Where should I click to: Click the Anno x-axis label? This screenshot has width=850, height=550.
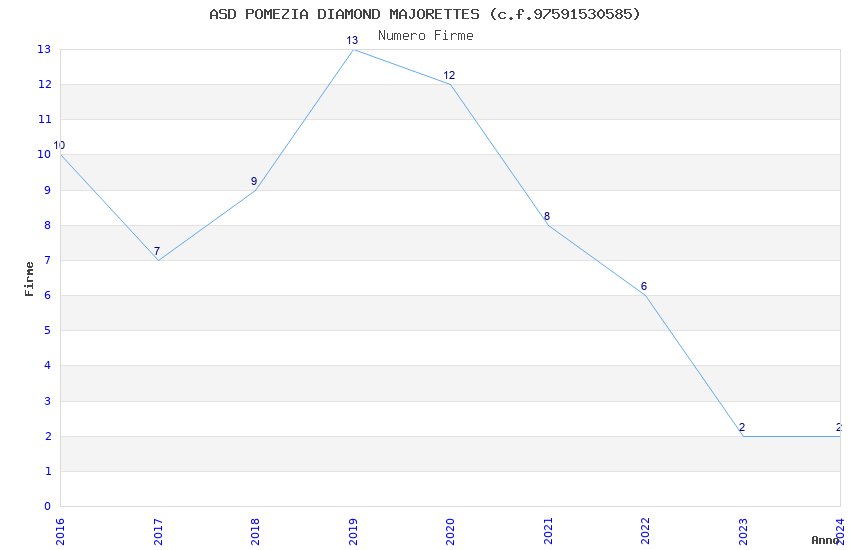point(825,540)
